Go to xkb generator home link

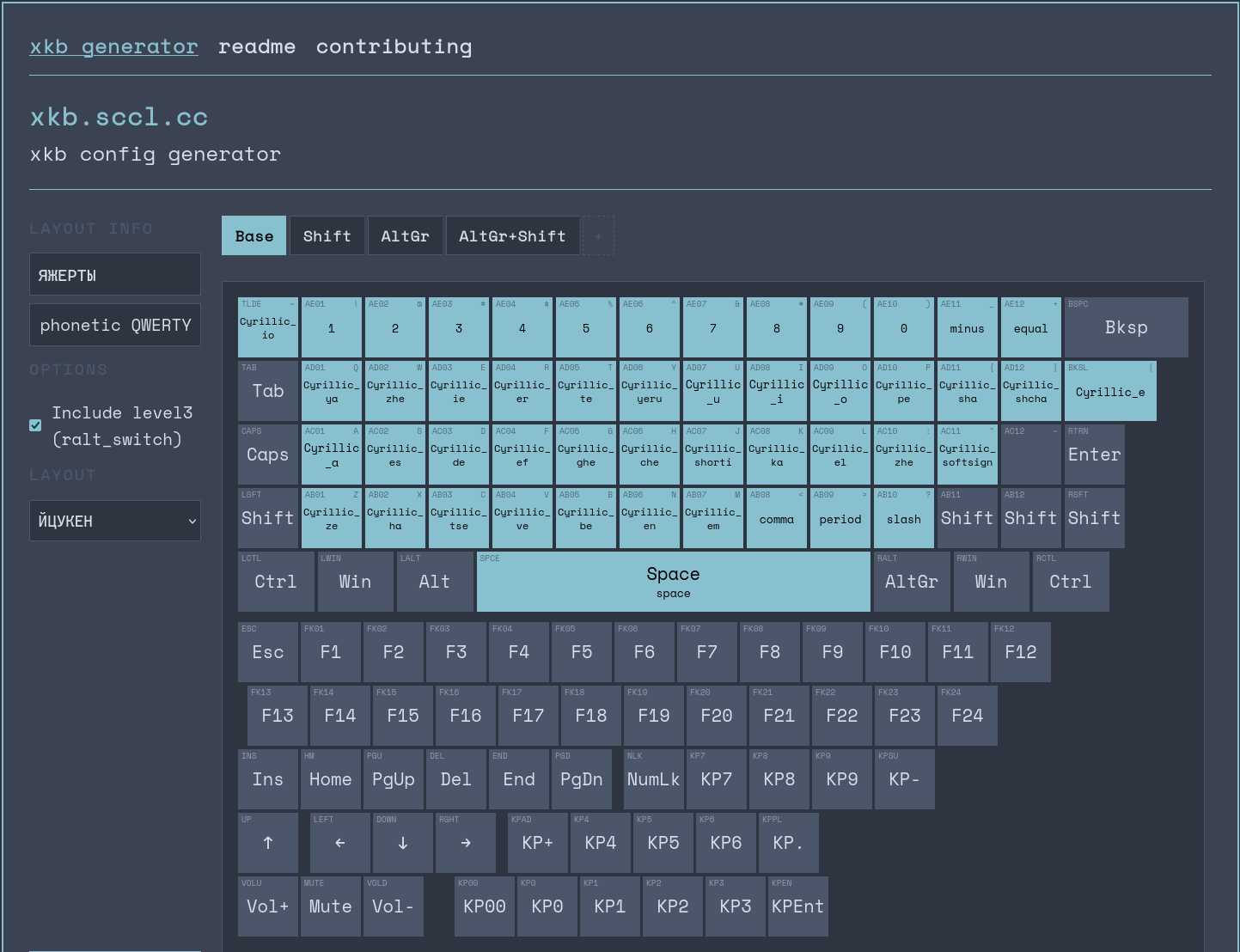tap(114, 46)
